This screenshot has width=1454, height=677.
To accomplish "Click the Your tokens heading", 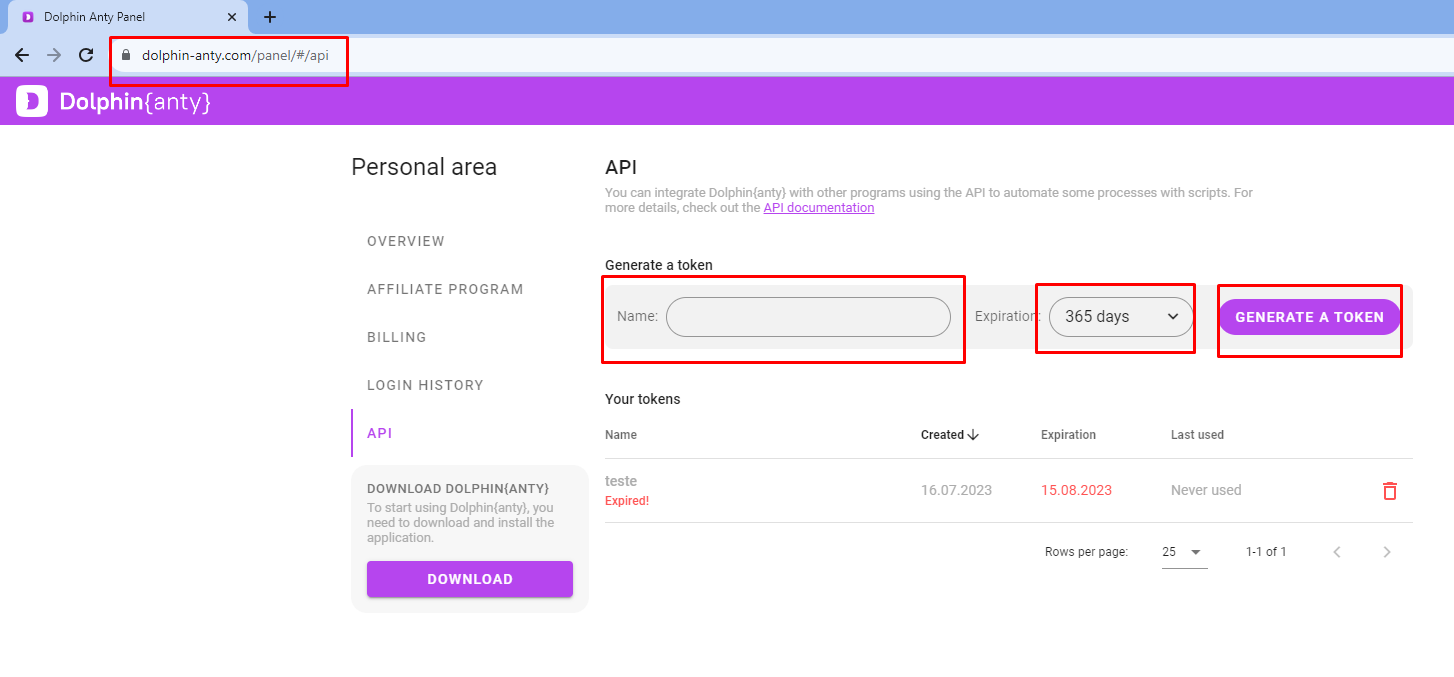I will pos(642,399).
